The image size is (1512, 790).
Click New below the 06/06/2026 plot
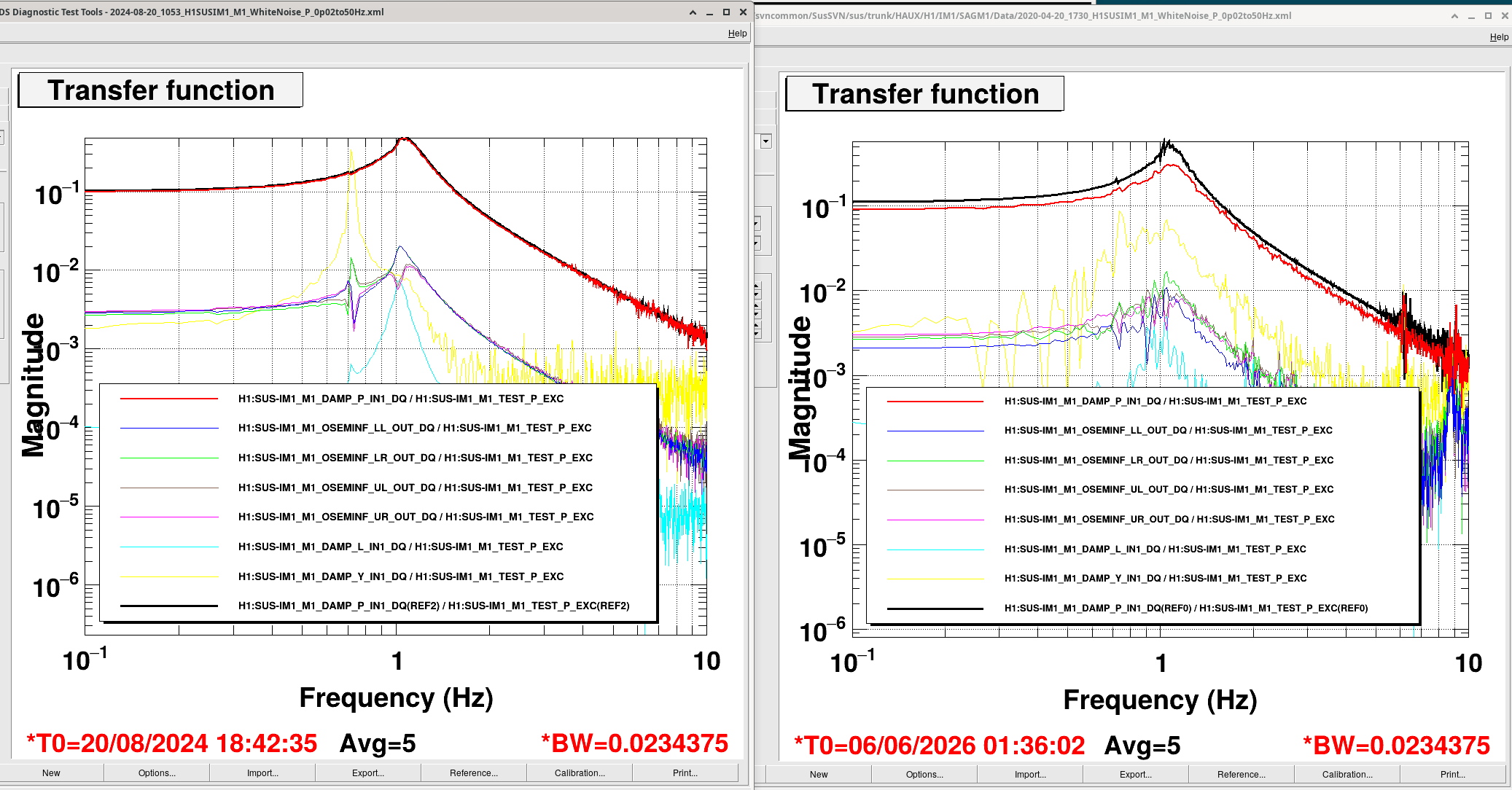click(819, 775)
